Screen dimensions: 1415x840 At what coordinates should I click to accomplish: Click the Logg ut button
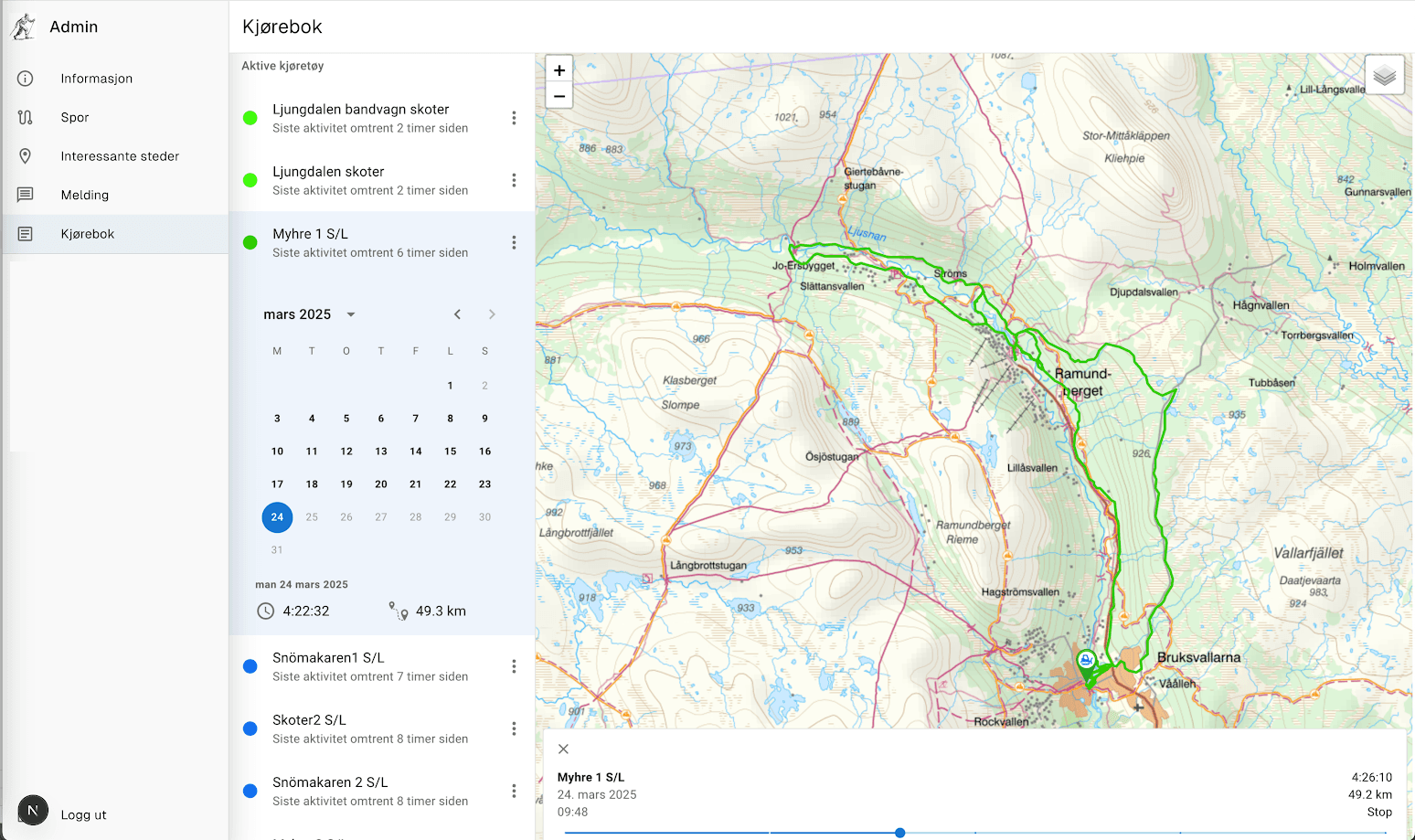(x=83, y=814)
